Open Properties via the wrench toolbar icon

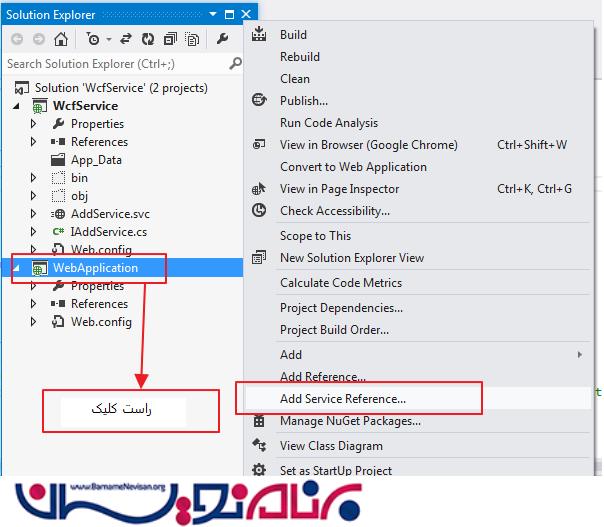222,40
